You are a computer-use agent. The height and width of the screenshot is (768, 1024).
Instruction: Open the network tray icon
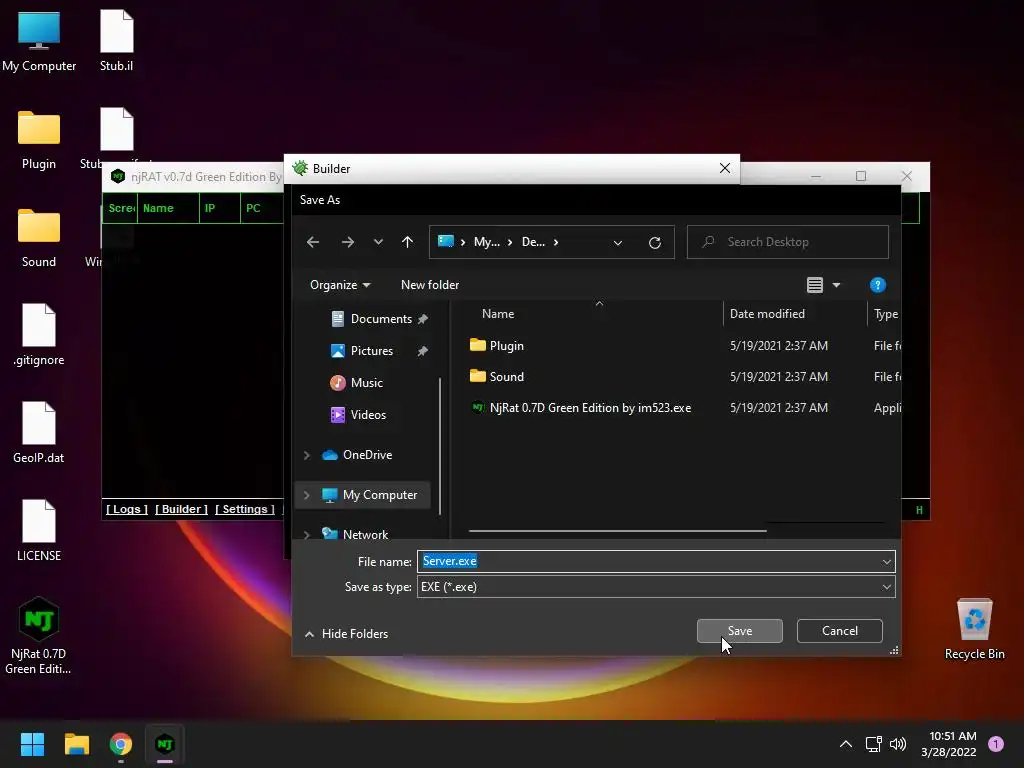pos(873,744)
